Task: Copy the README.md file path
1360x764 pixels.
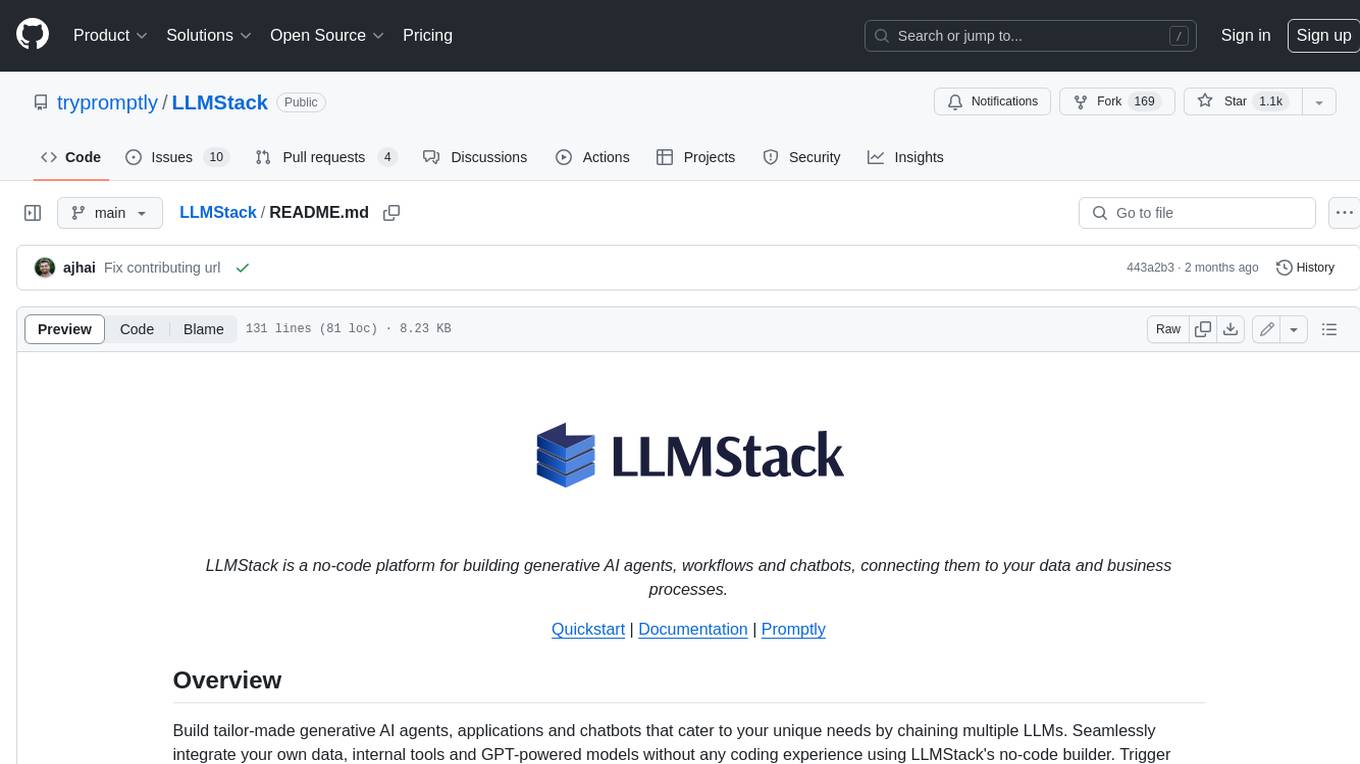Action: 392,212
